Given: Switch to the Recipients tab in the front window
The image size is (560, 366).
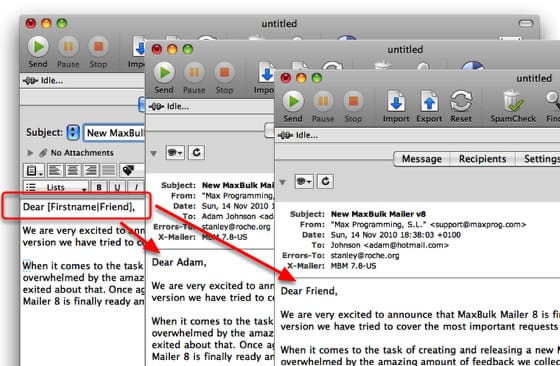Looking at the screenshot, I should [x=482, y=159].
